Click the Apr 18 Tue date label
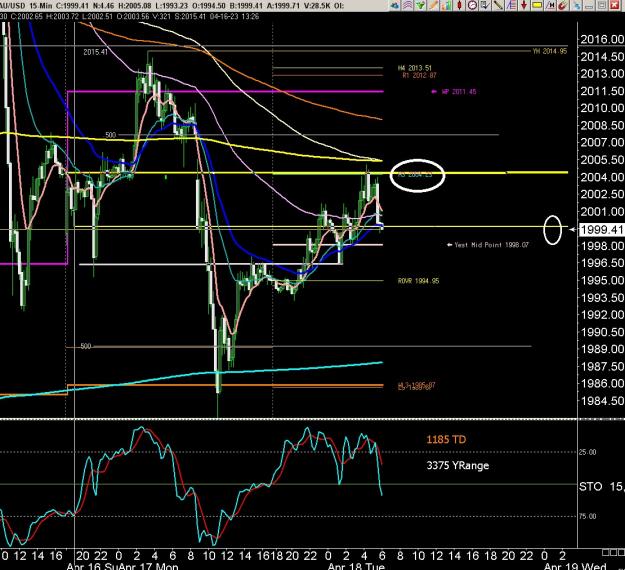This screenshot has height=570, width=625. click(356, 566)
